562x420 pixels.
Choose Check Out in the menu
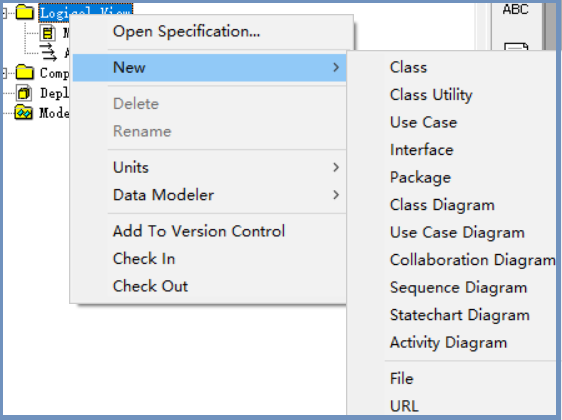click(150, 286)
